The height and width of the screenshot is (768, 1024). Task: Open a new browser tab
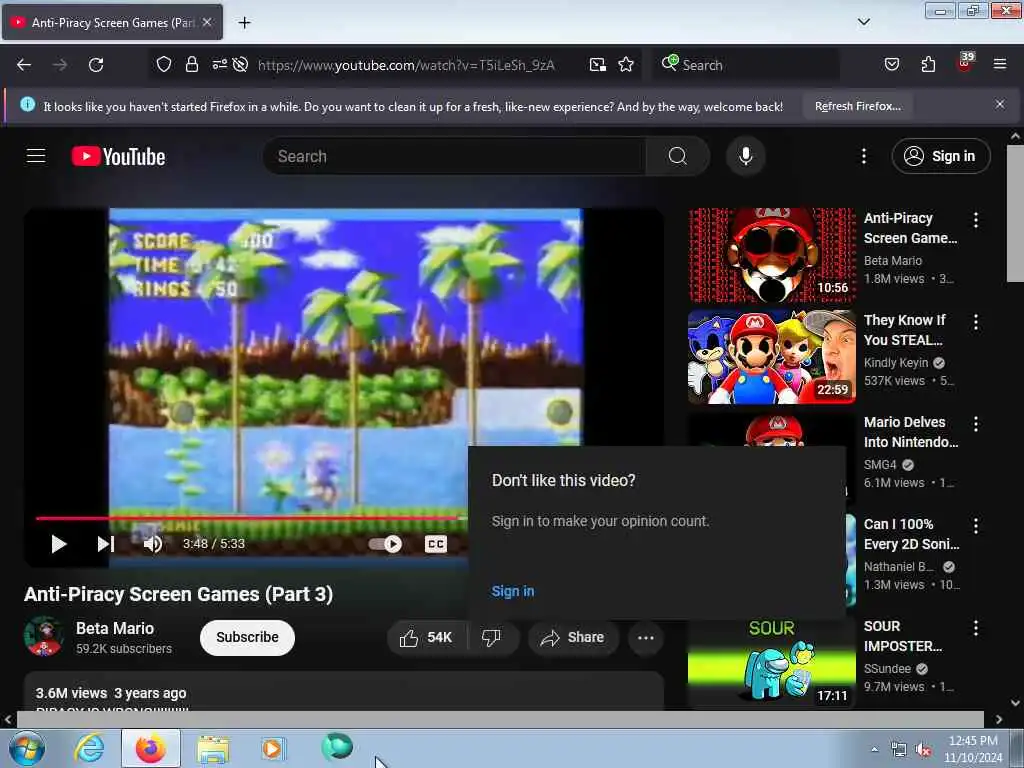tap(244, 23)
